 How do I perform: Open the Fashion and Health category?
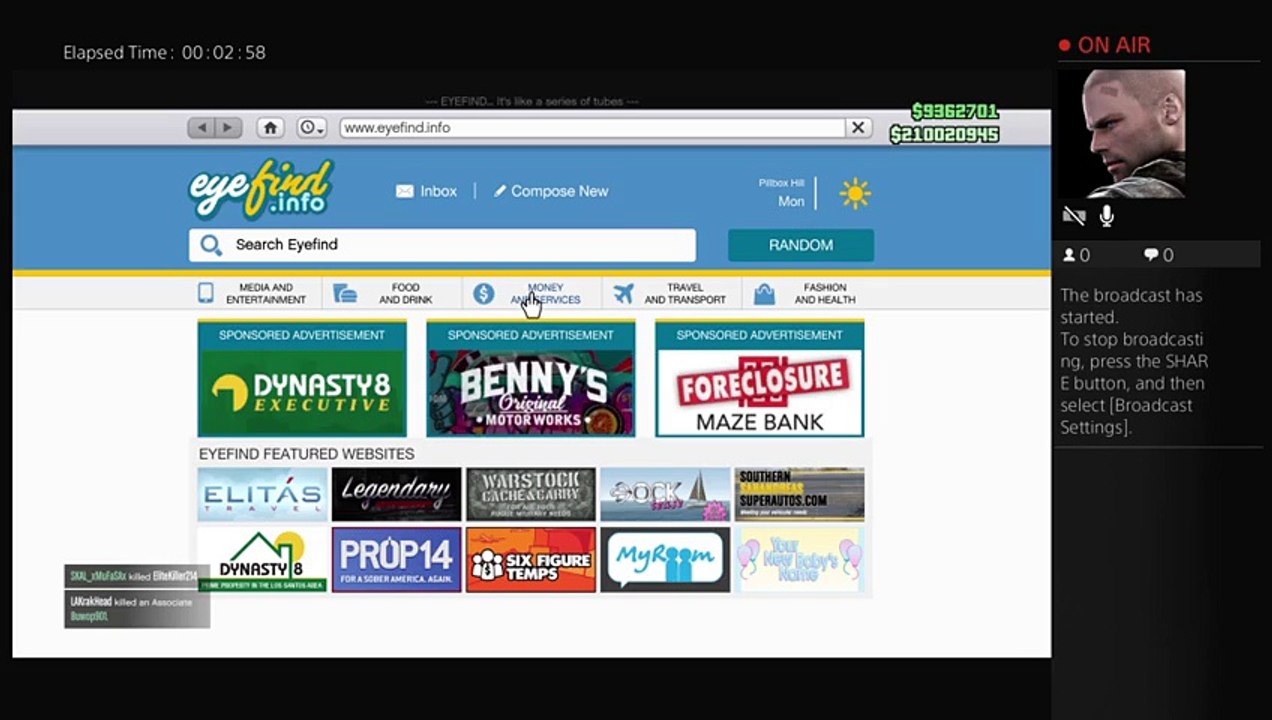click(x=825, y=294)
